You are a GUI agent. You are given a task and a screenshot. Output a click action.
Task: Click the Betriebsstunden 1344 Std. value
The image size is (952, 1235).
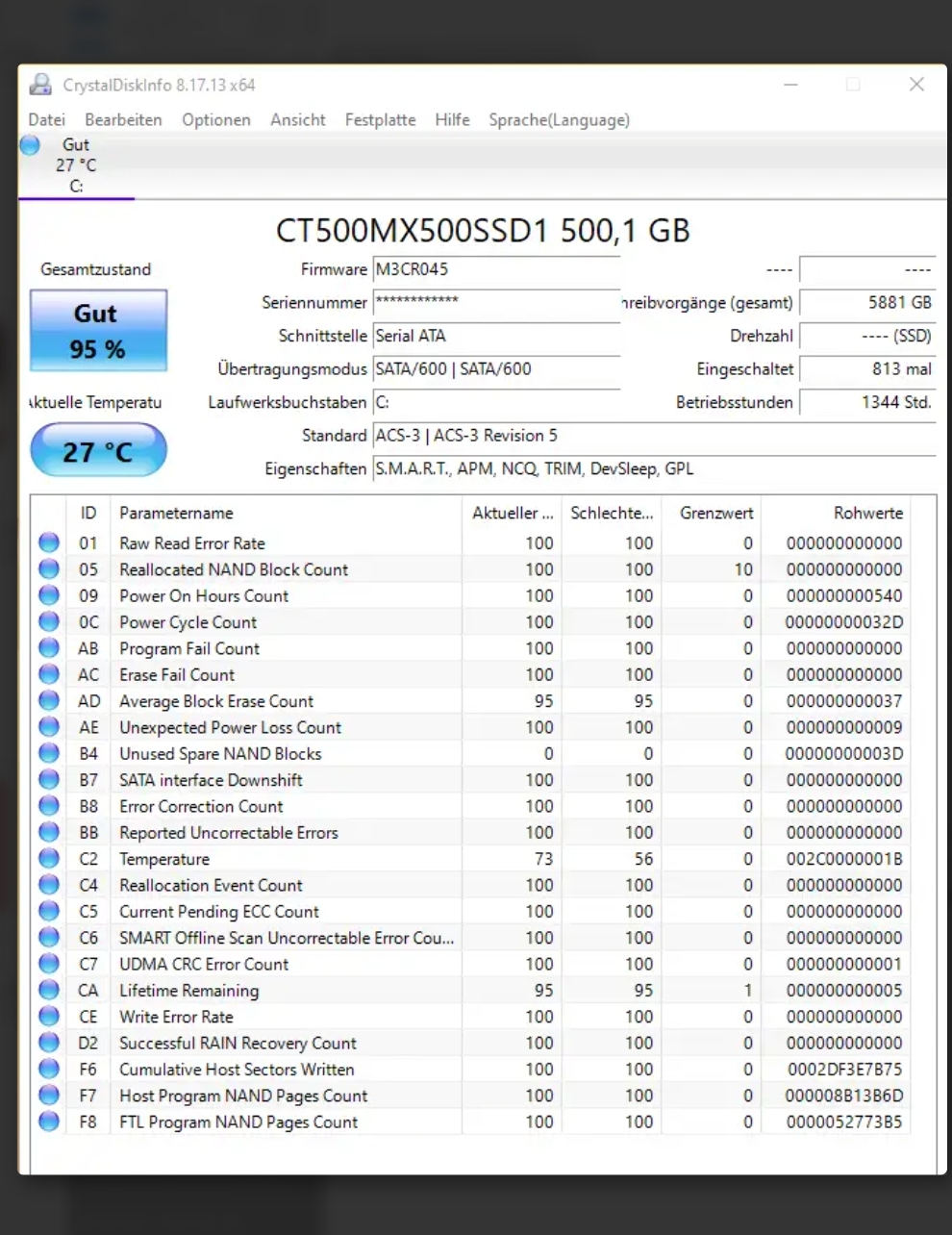867,402
